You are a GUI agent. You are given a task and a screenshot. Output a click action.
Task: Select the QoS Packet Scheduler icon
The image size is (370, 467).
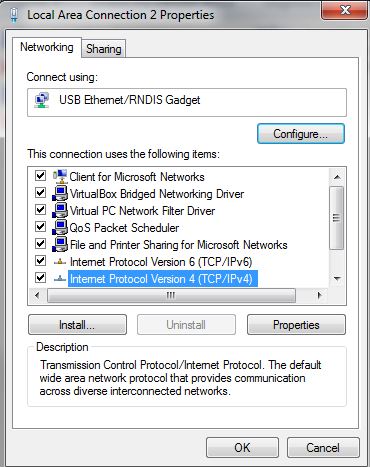[x=60, y=228]
